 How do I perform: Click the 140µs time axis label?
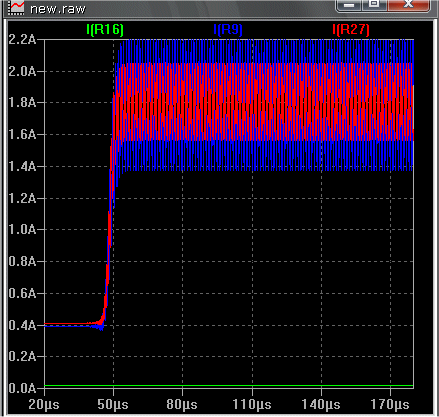click(321, 405)
